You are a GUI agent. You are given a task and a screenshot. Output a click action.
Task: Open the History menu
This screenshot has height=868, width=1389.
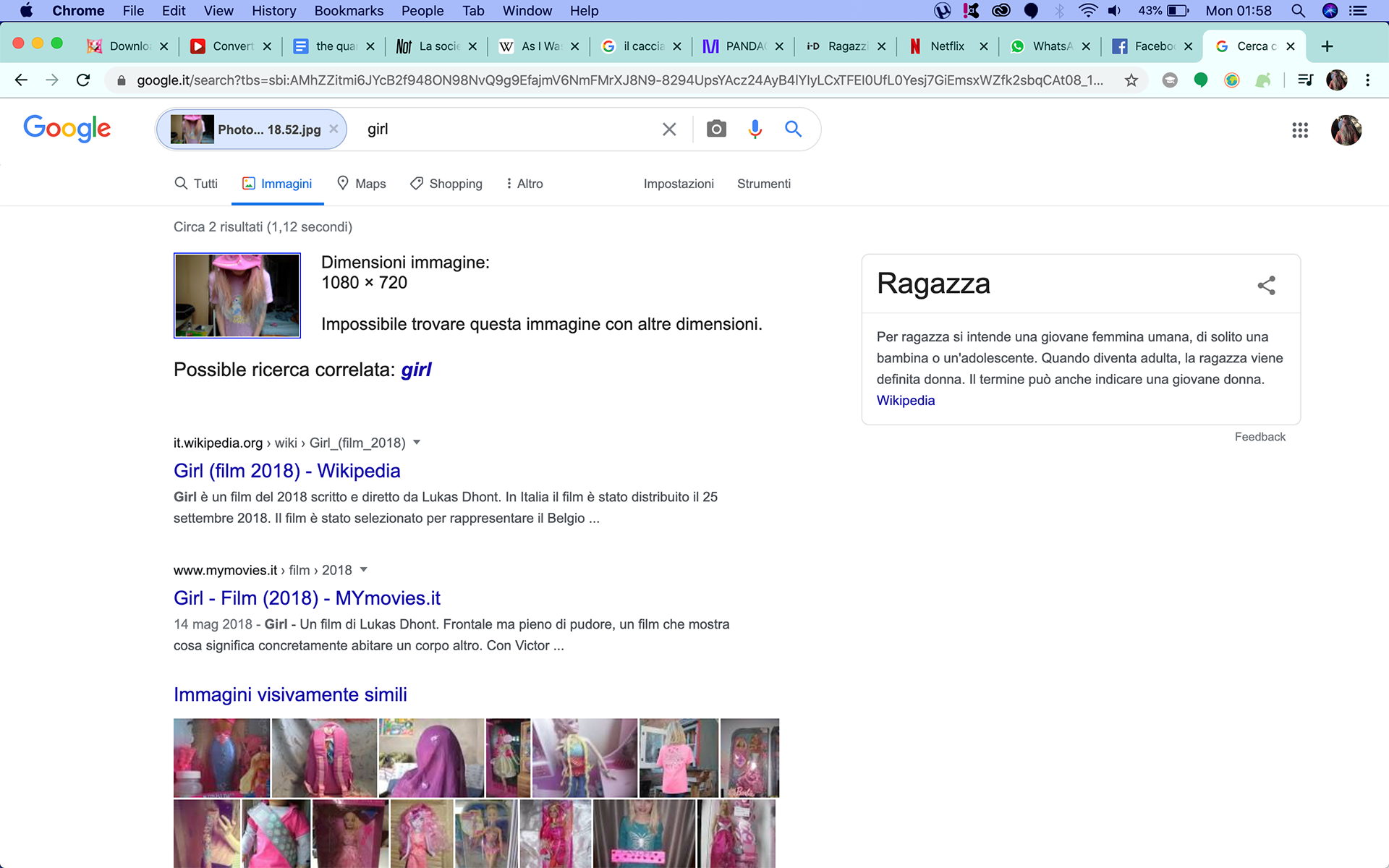[x=273, y=11]
